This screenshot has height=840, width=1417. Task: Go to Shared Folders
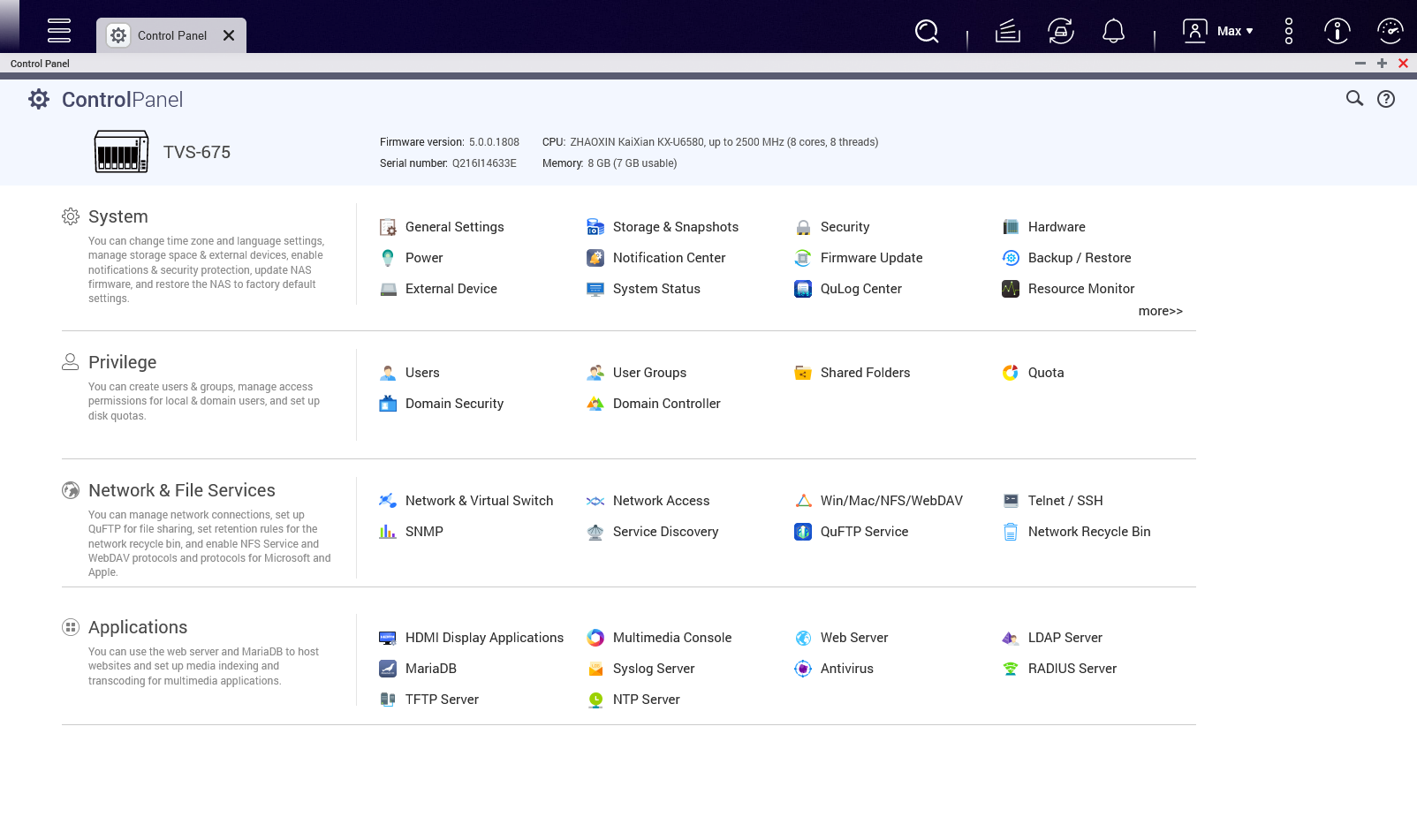click(x=864, y=373)
